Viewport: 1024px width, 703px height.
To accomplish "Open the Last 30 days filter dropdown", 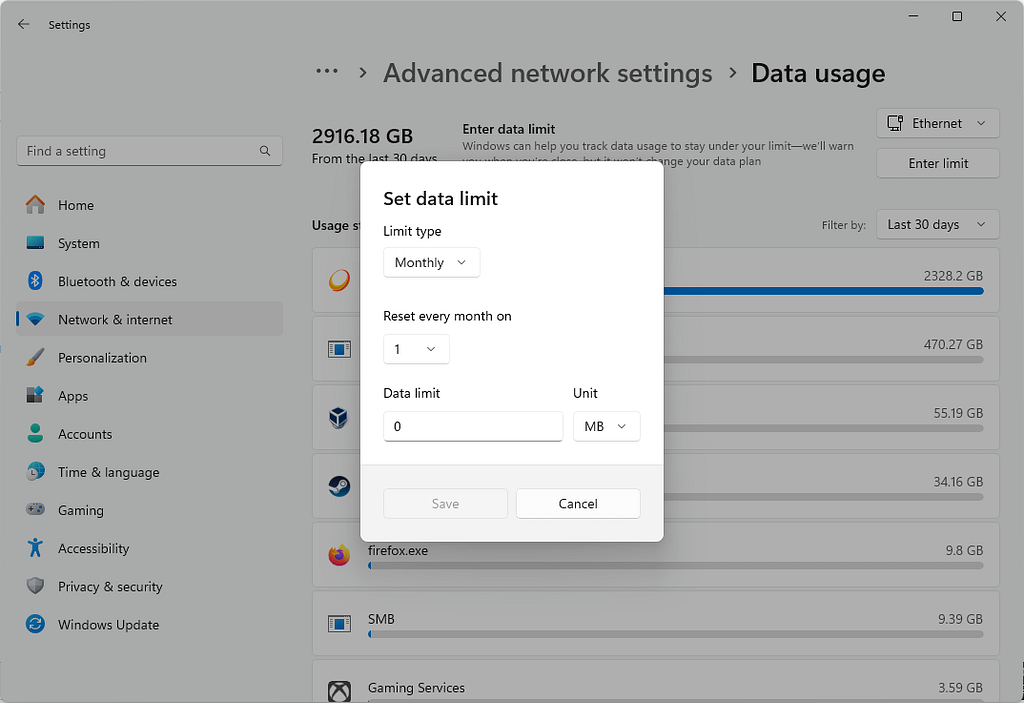I will pyautogui.click(x=937, y=224).
